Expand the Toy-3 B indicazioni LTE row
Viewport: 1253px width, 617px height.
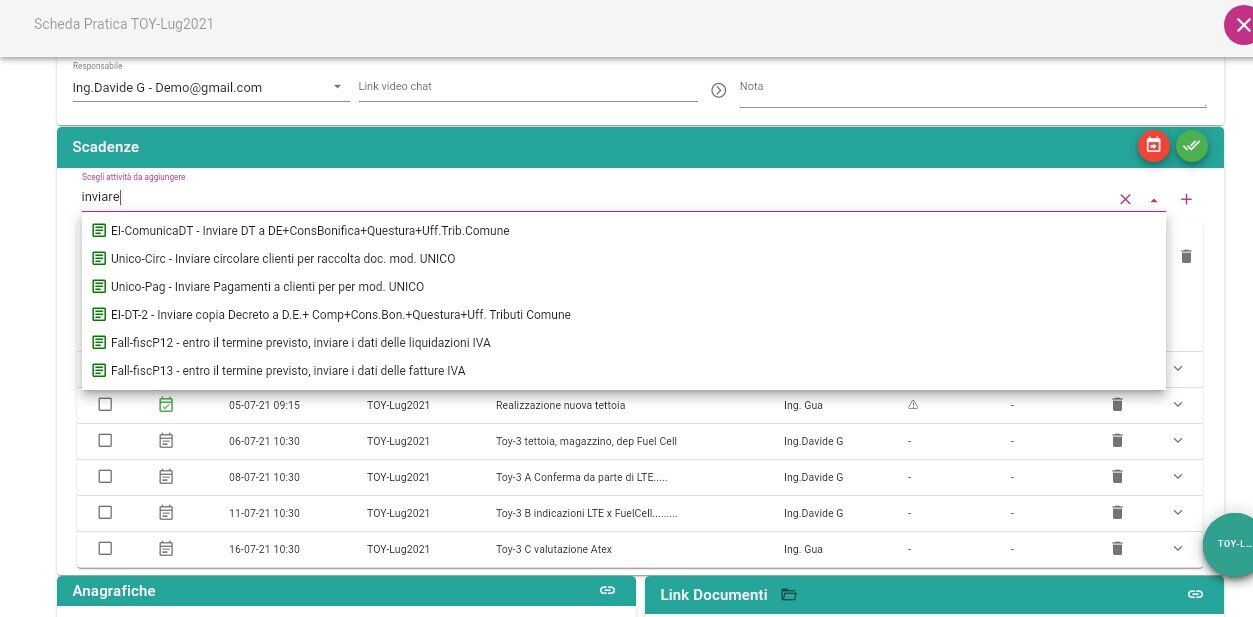pyautogui.click(x=1178, y=512)
